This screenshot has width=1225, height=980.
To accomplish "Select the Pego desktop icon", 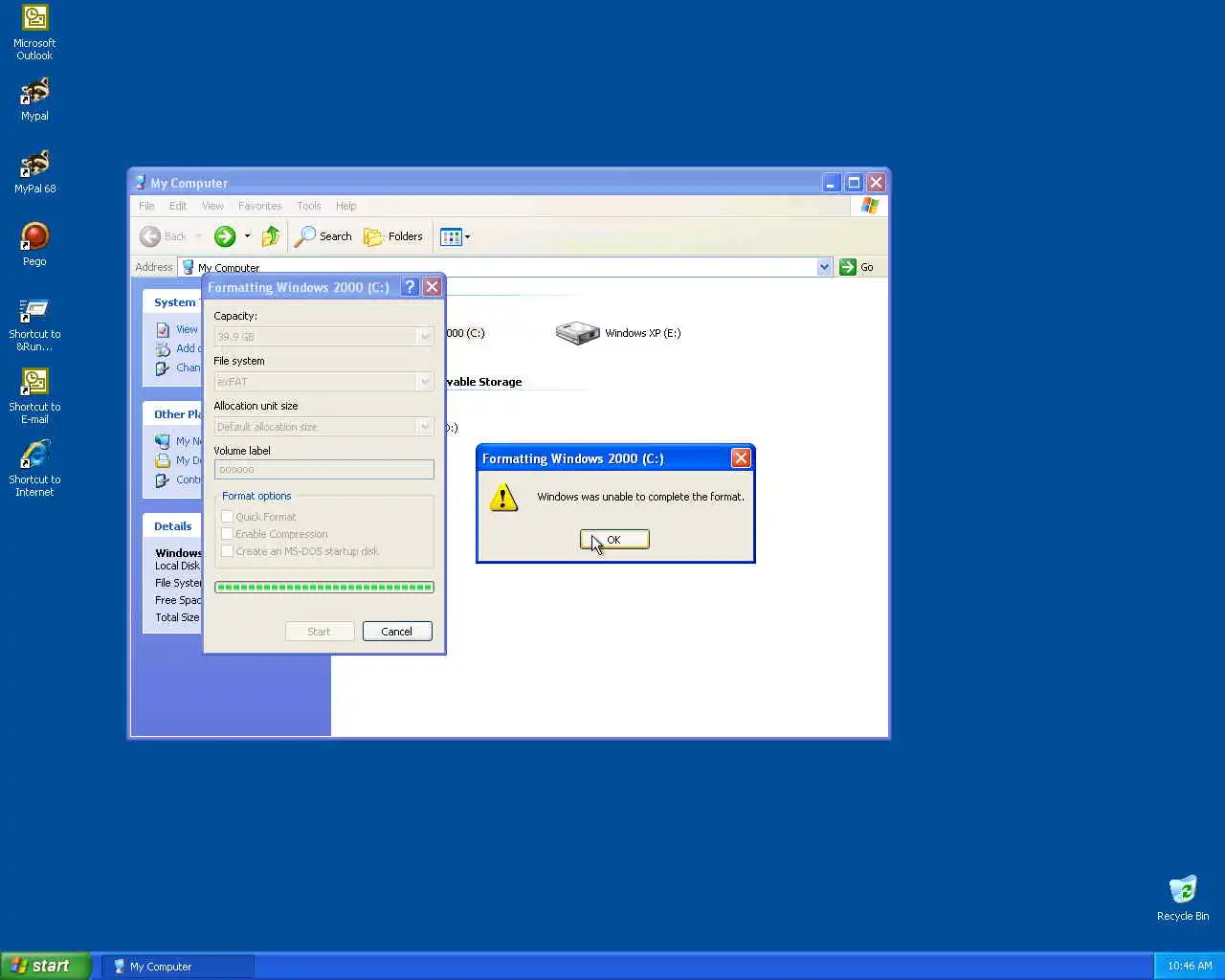I will pos(34,244).
